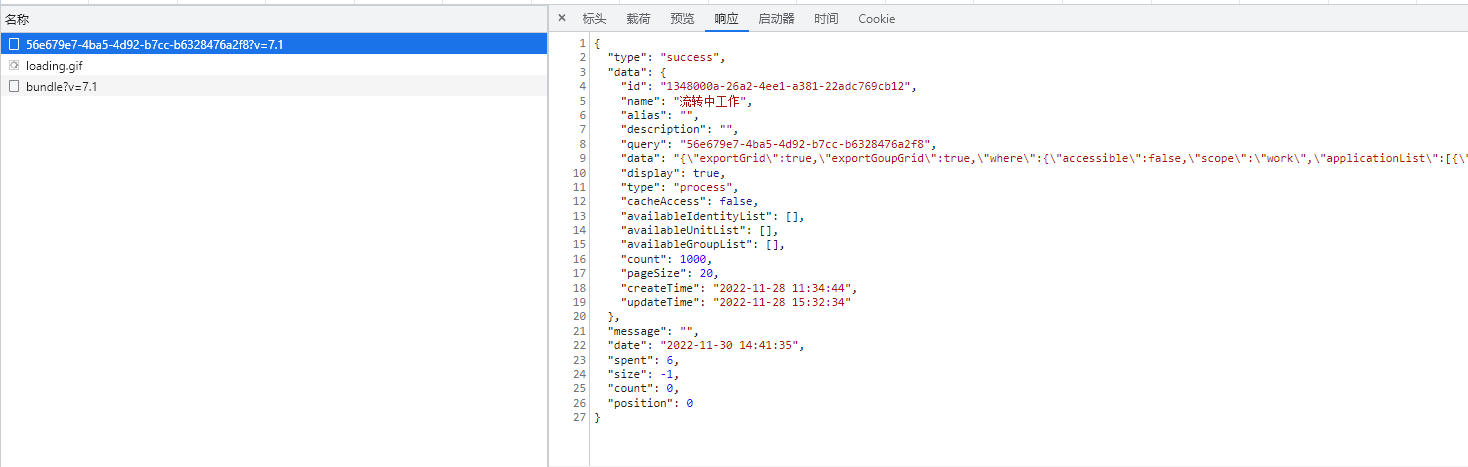Close the request details panel
Viewport: 1468px width, 467px height.
click(562, 18)
